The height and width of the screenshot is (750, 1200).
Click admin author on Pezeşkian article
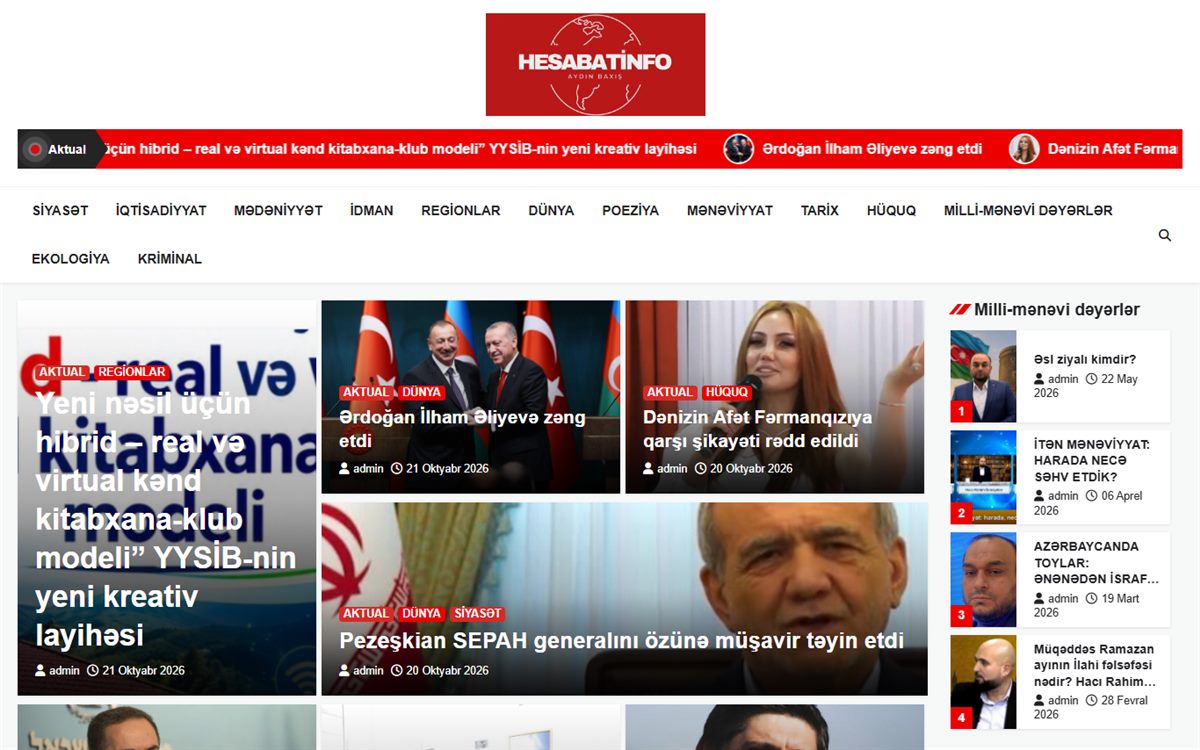tap(361, 670)
